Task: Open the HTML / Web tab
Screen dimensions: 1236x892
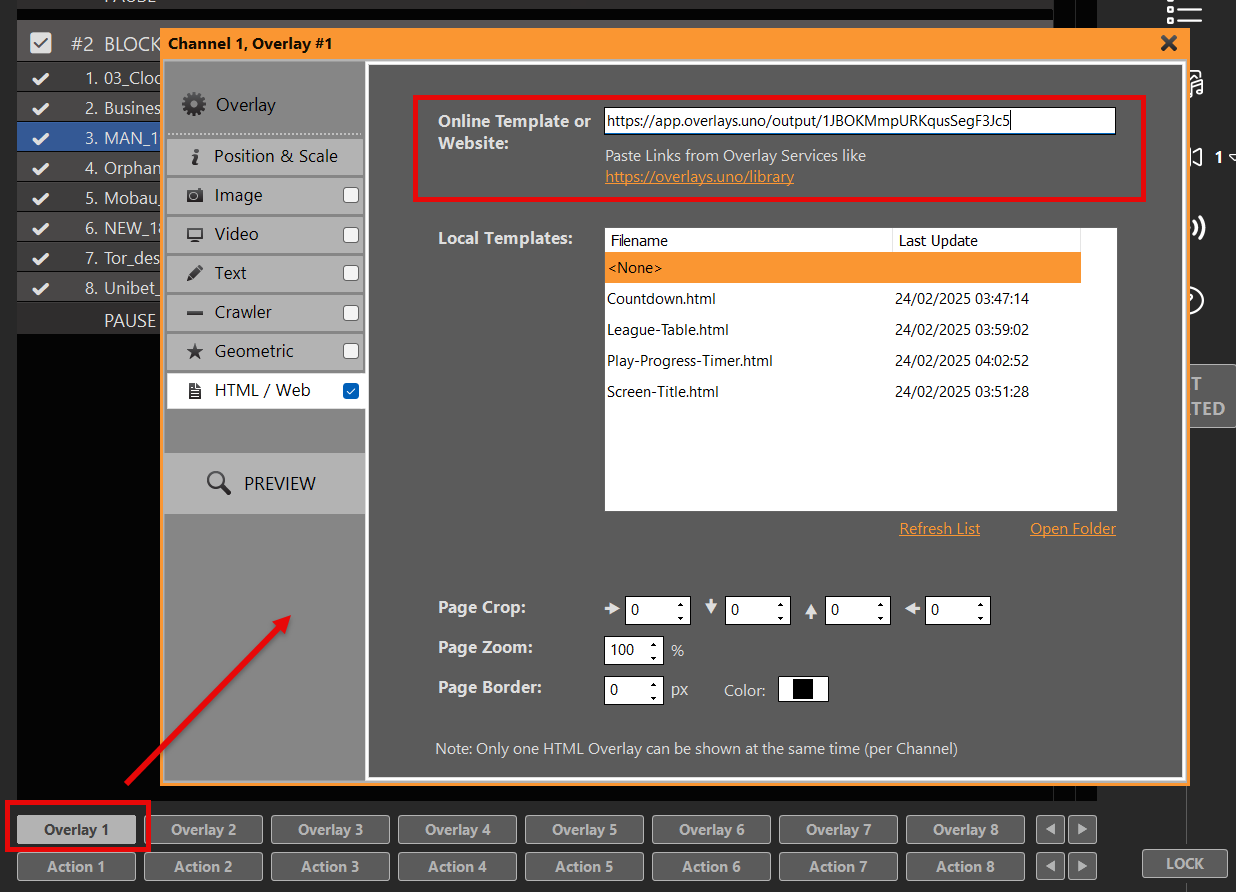Action: pos(262,391)
